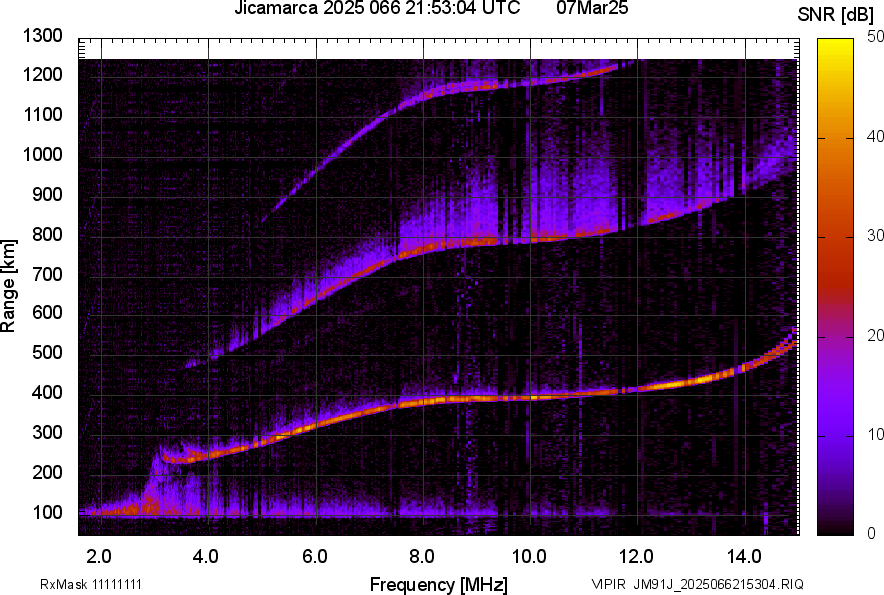This screenshot has height=595, width=884.
Task: Click the file name 'JM91J_2025066215304.RIQ'
Action: pyautogui.click(x=718, y=584)
